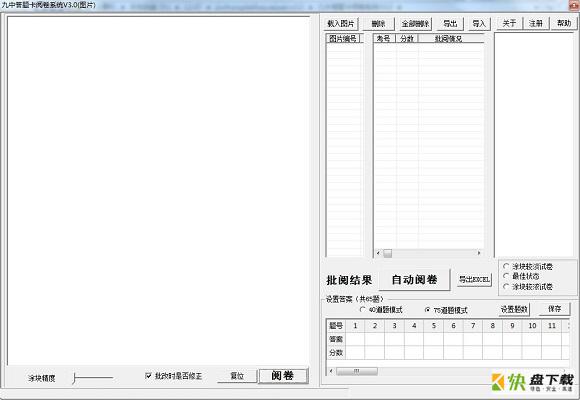
Task: Click the 全部删除 button
Action: click(415, 24)
